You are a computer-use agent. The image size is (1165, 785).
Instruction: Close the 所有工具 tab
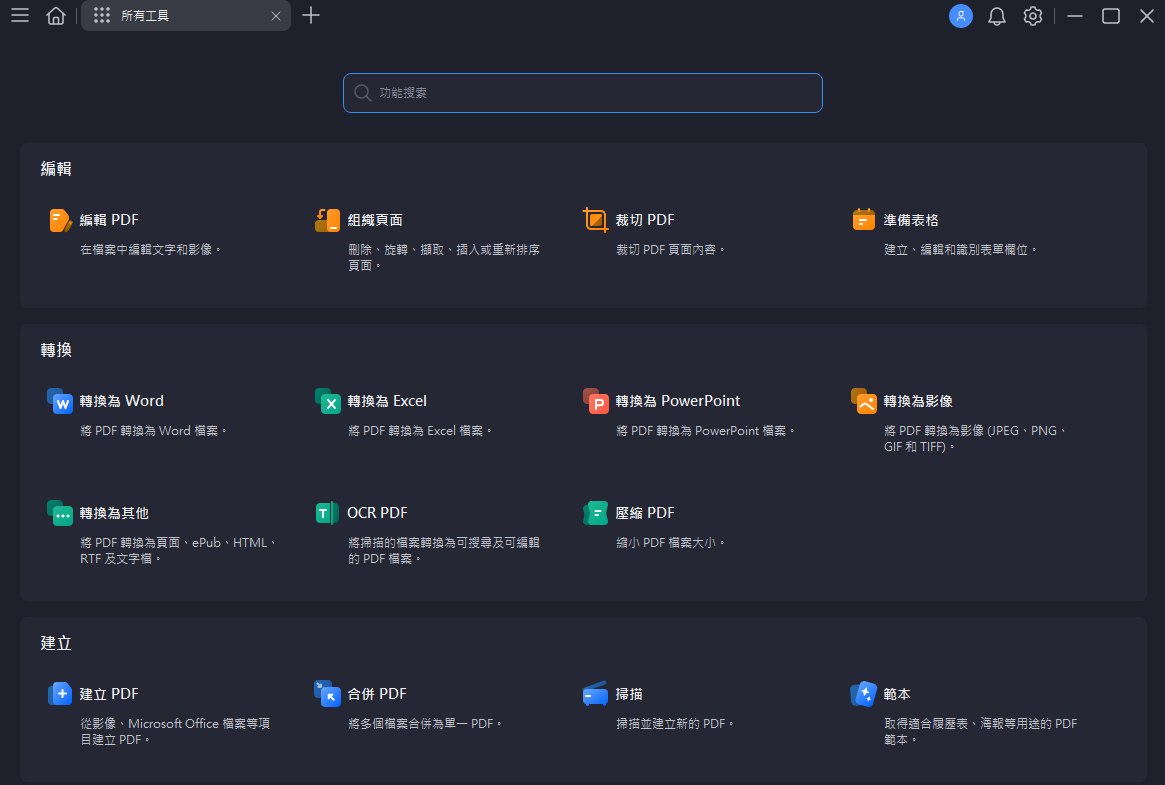[276, 16]
